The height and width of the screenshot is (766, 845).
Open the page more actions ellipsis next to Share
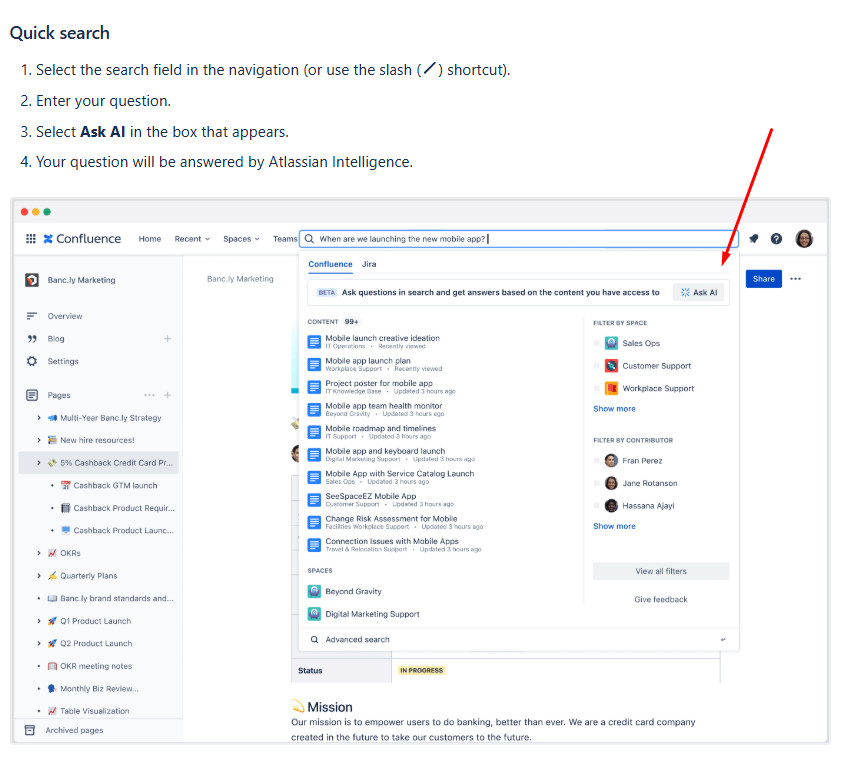[795, 279]
